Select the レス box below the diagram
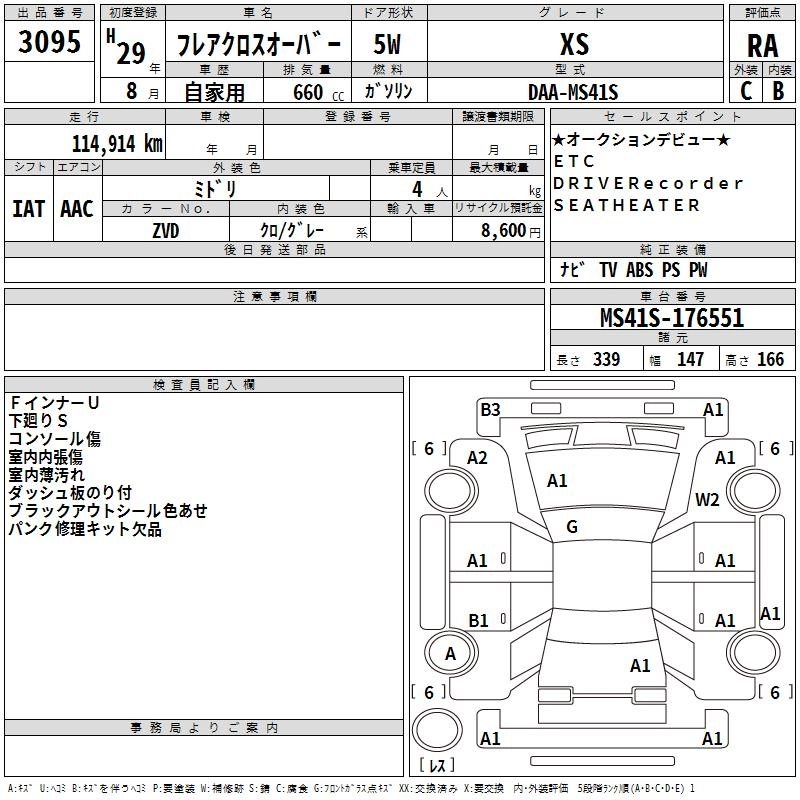Screen dimensions: 800x800 pyautogui.click(x=437, y=767)
